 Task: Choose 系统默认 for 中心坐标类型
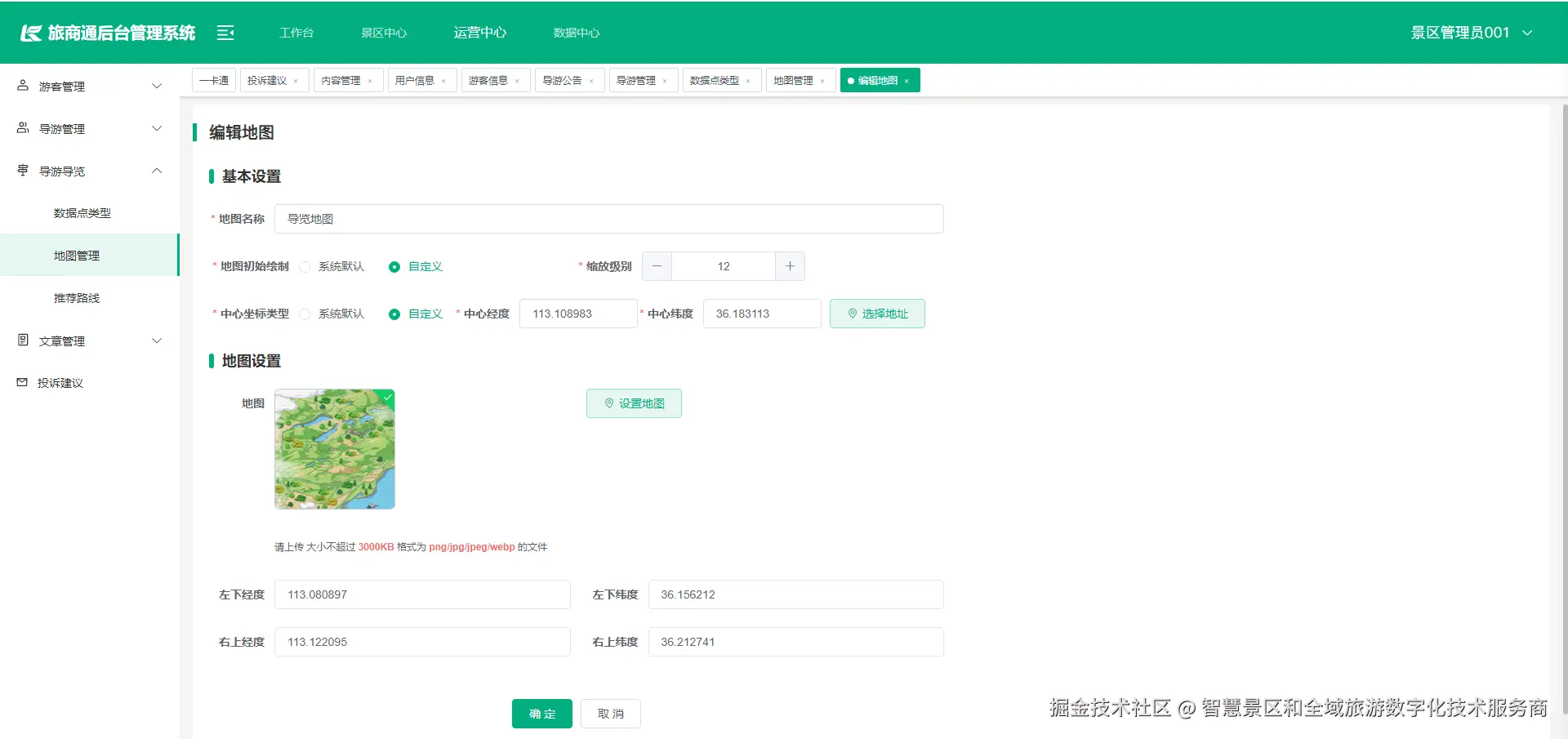click(x=305, y=314)
